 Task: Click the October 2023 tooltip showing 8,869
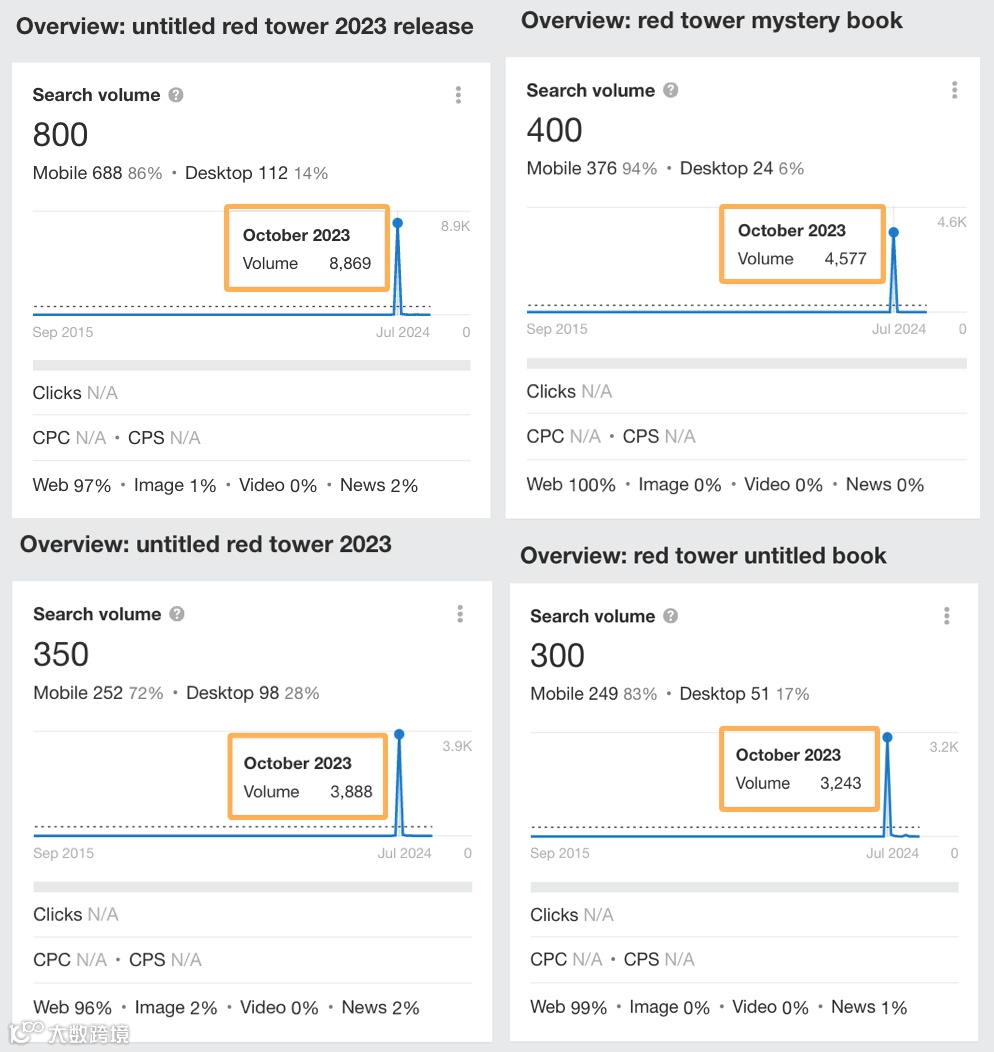click(307, 249)
